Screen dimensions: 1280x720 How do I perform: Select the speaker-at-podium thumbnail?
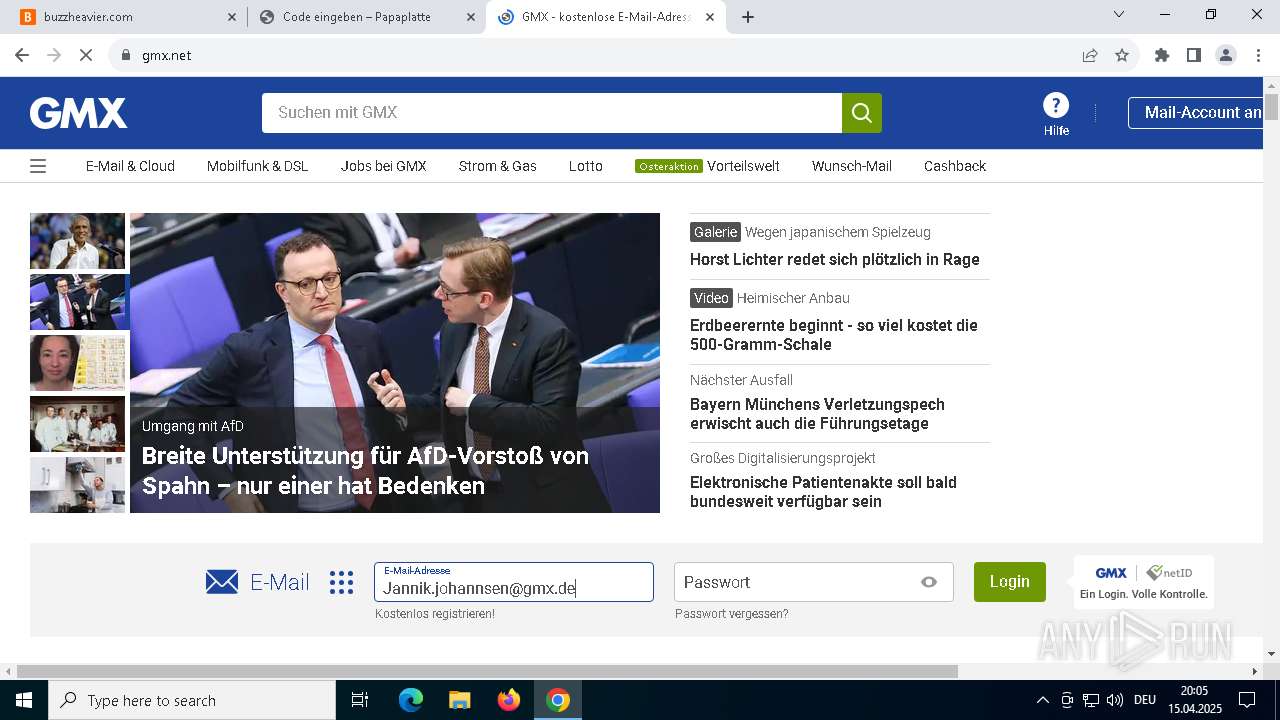click(x=77, y=241)
